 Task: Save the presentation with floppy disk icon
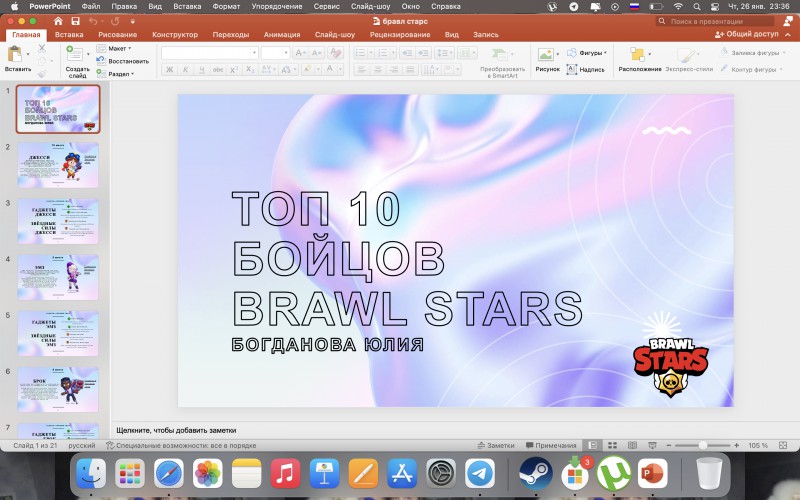[76, 21]
